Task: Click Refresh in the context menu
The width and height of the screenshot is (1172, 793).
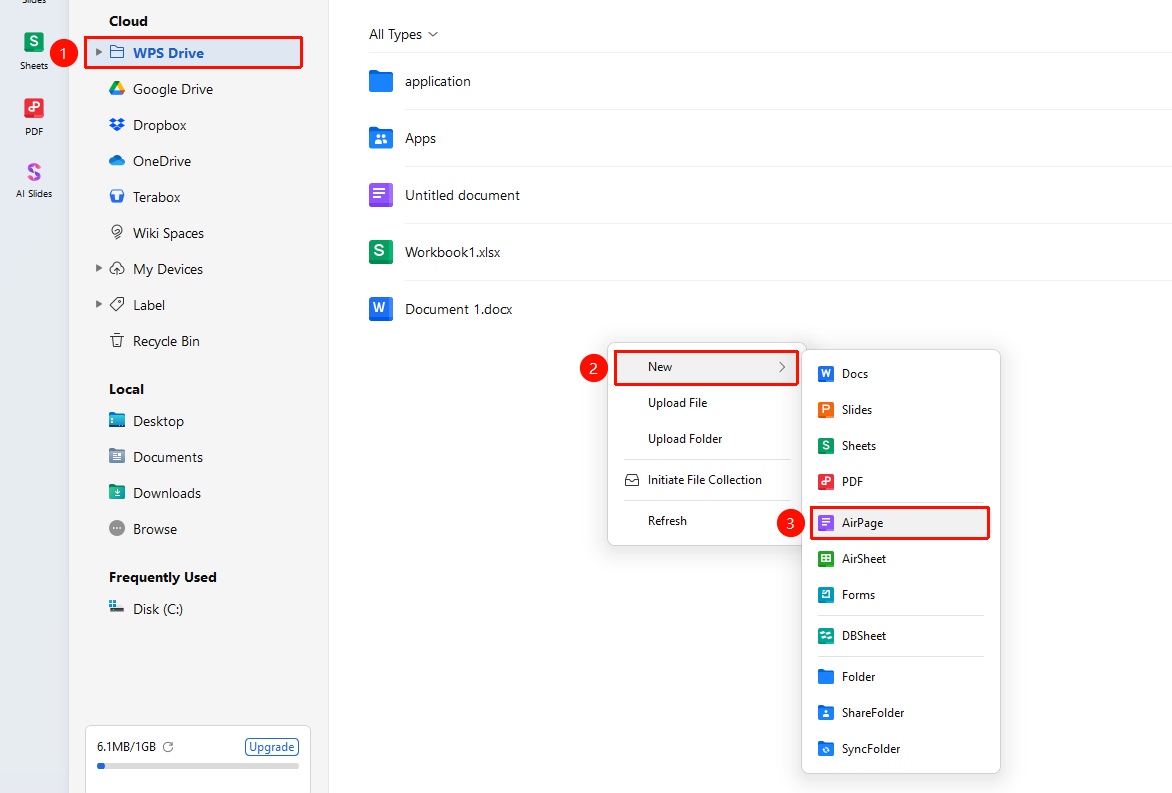Action: 706,521
